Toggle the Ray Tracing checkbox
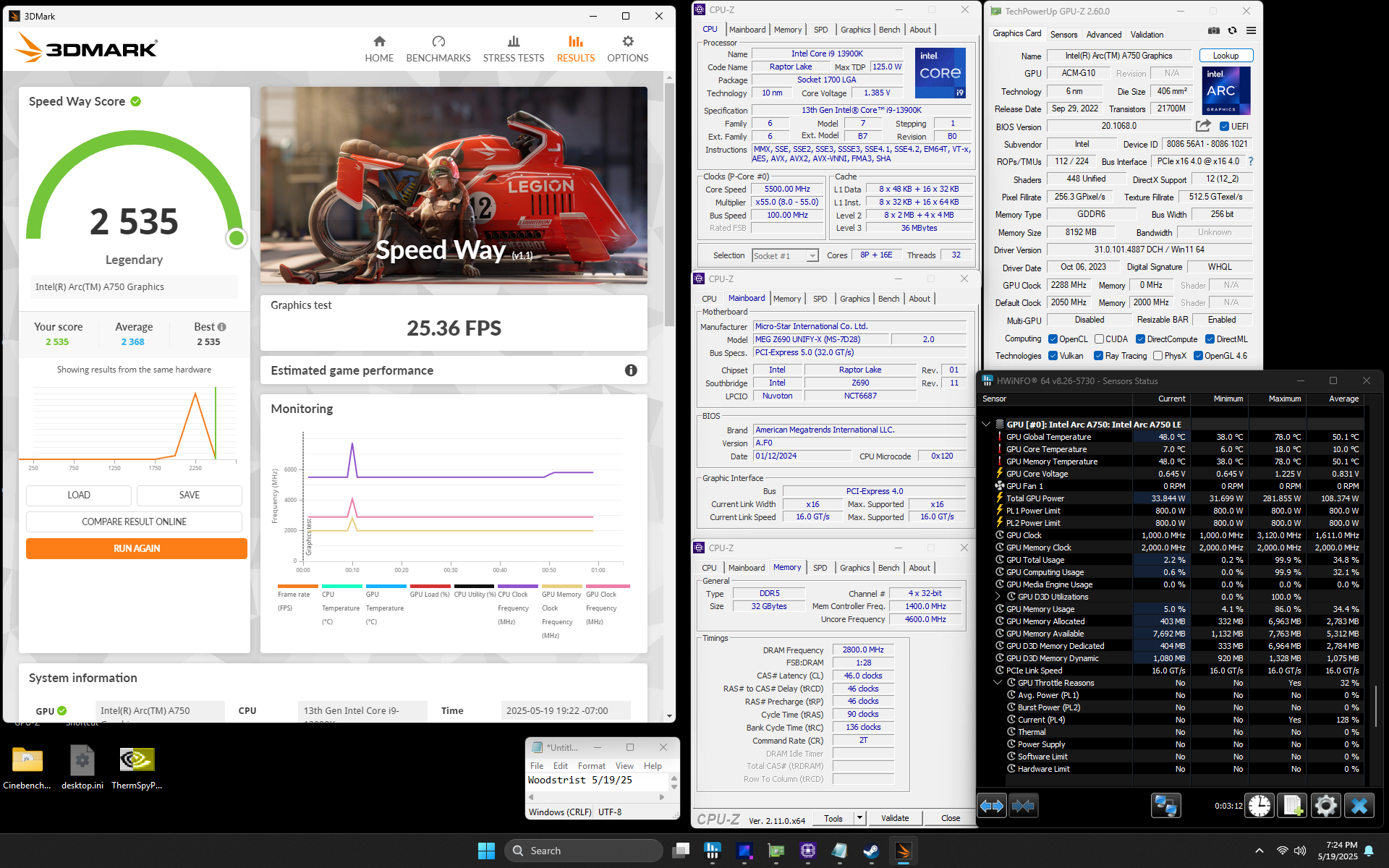 [x=1098, y=355]
